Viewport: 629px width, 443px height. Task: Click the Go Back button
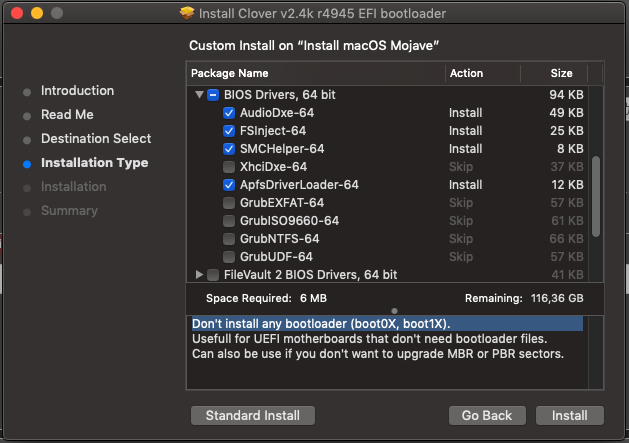(x=487, y=415)
